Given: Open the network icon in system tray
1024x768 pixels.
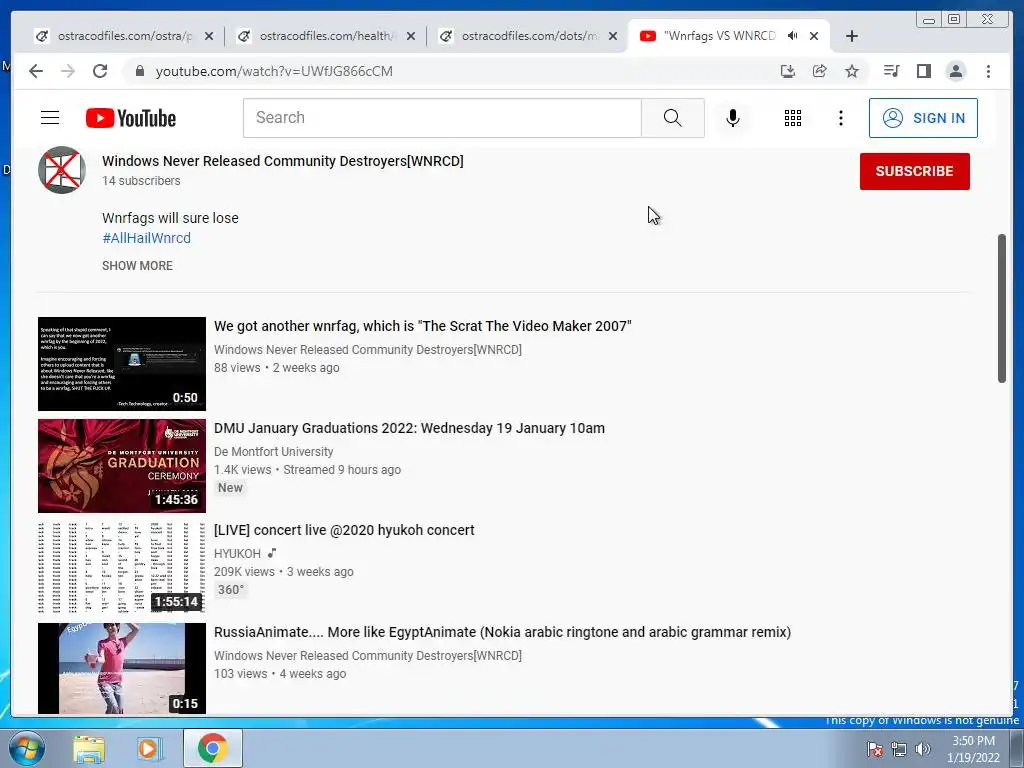Looking at the screenshot, I should [x=899, y=749].
